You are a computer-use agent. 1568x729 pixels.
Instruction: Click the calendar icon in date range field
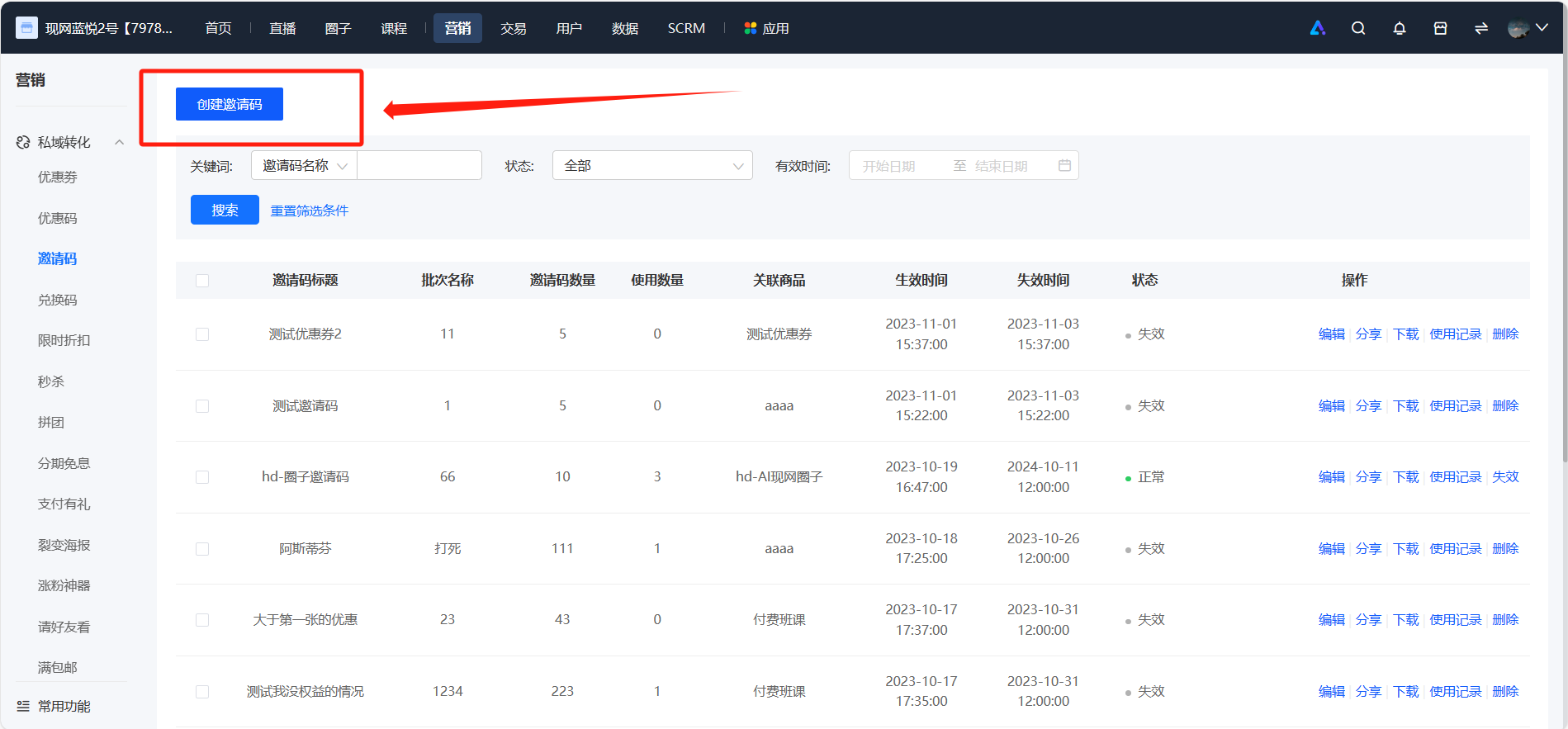pyautogui.click(x=1064, y=165)
